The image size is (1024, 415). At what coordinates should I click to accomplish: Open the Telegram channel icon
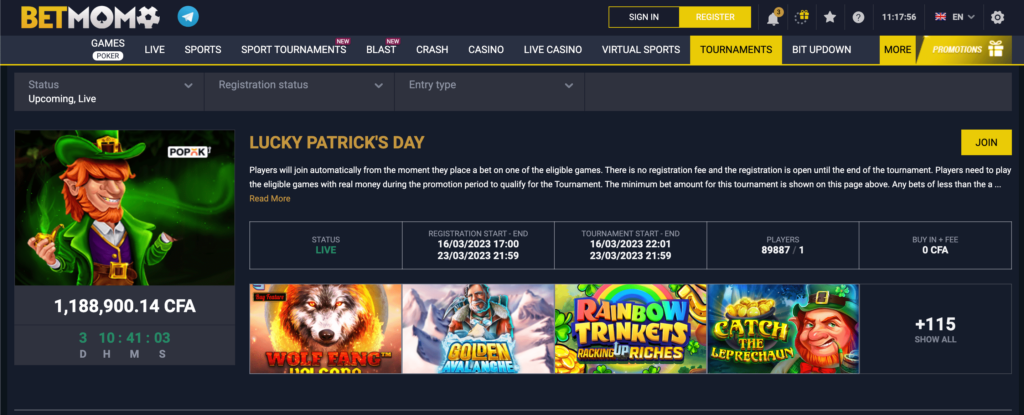pos(188,17)
